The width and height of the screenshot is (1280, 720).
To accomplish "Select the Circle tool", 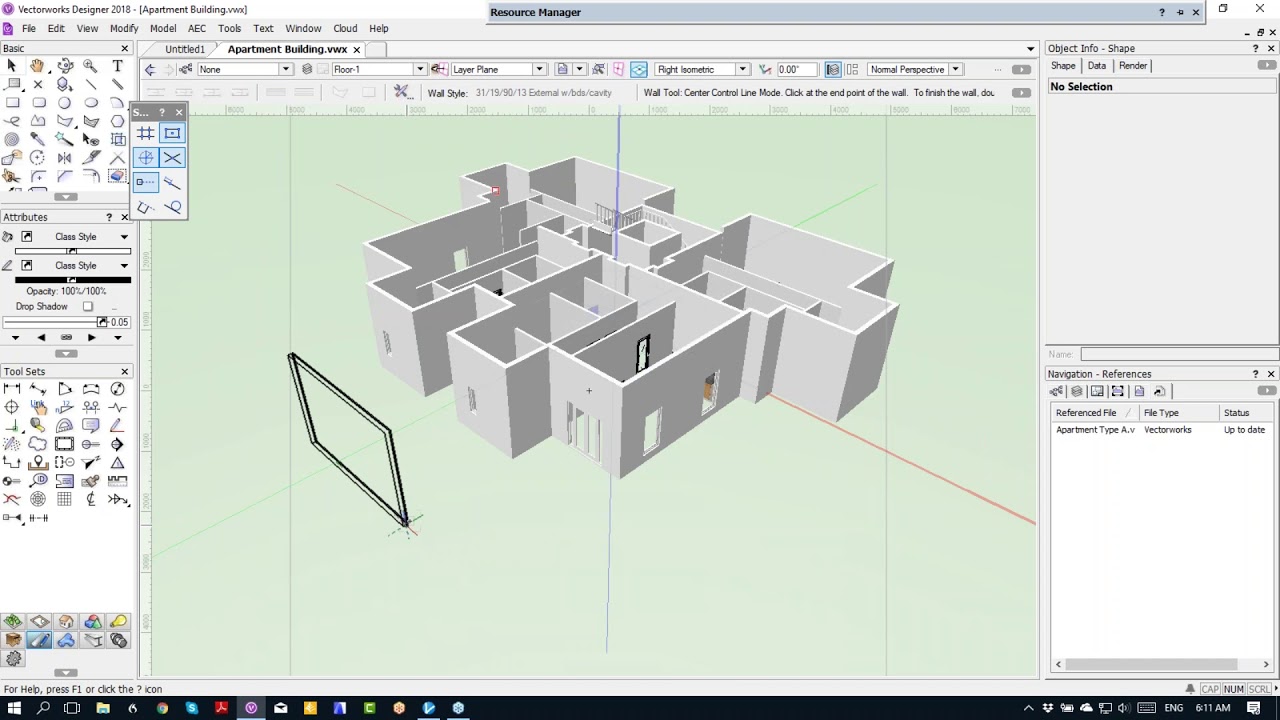I will [64, 103].
